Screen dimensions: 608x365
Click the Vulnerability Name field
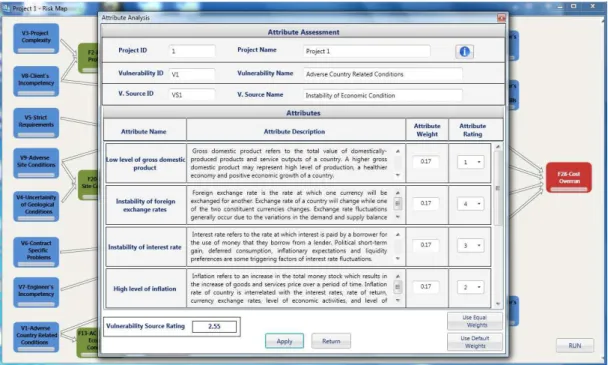click(x=383, y=74)
